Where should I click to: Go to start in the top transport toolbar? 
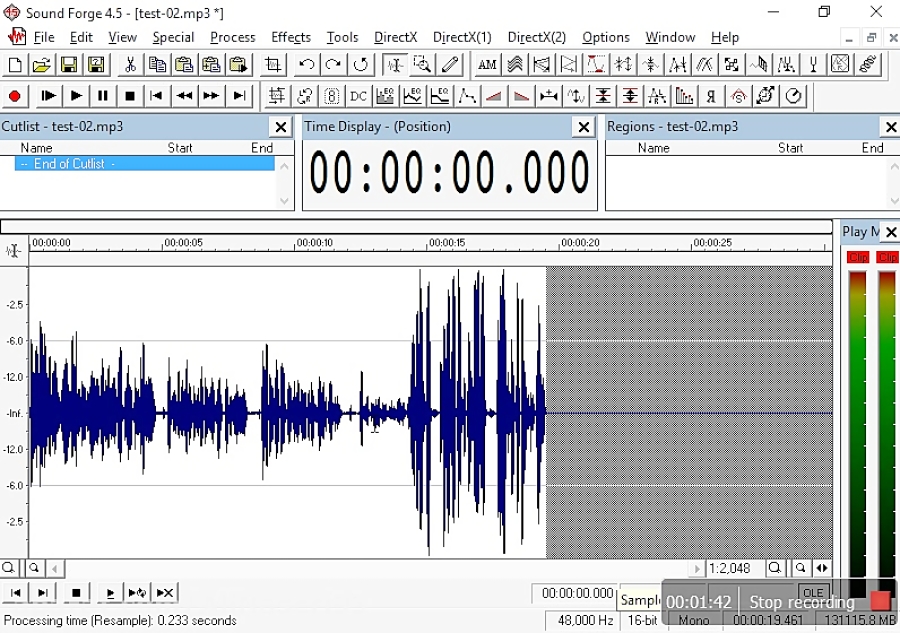coord(156,96)
